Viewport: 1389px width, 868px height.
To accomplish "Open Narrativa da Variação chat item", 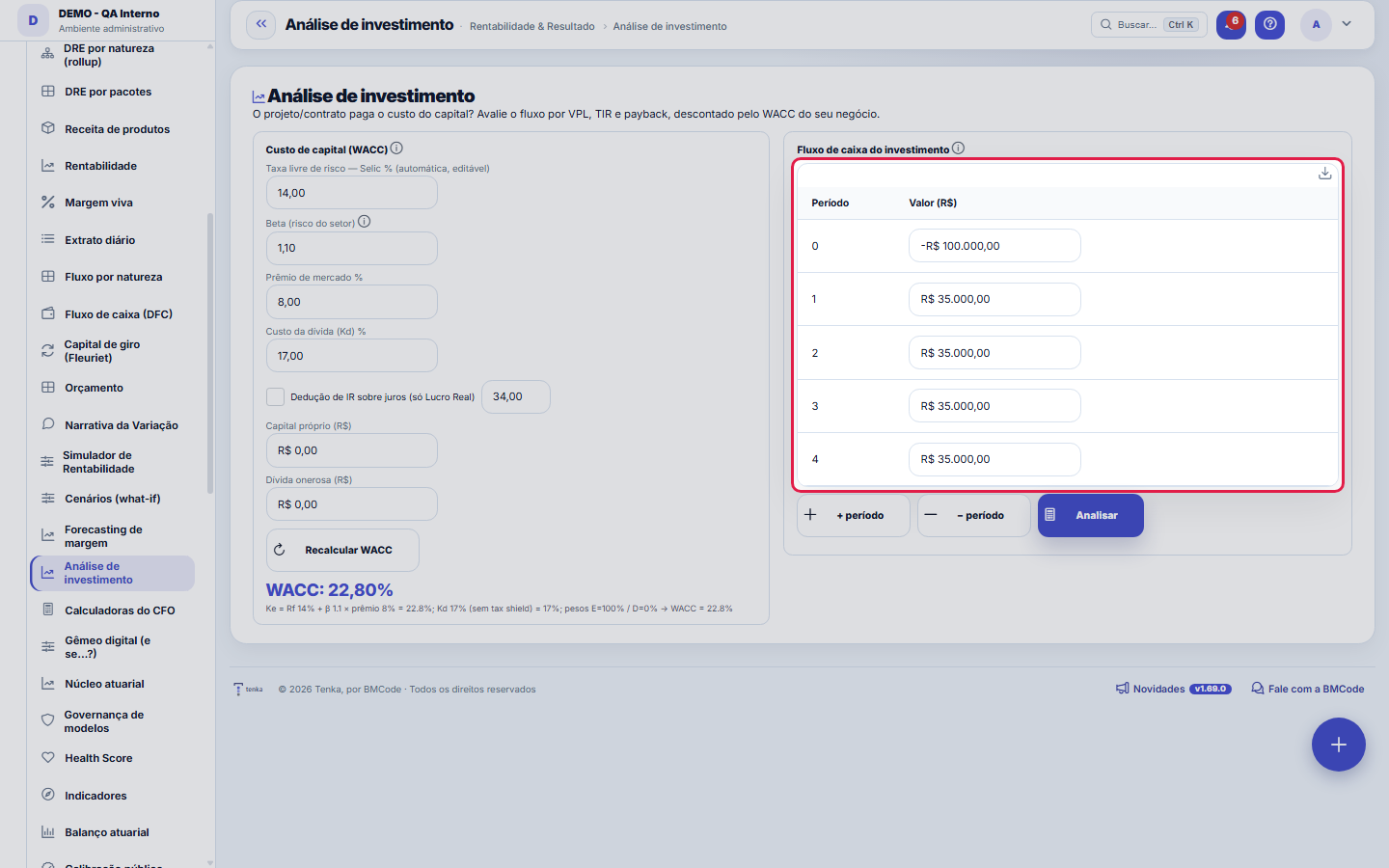I will 112,425.
